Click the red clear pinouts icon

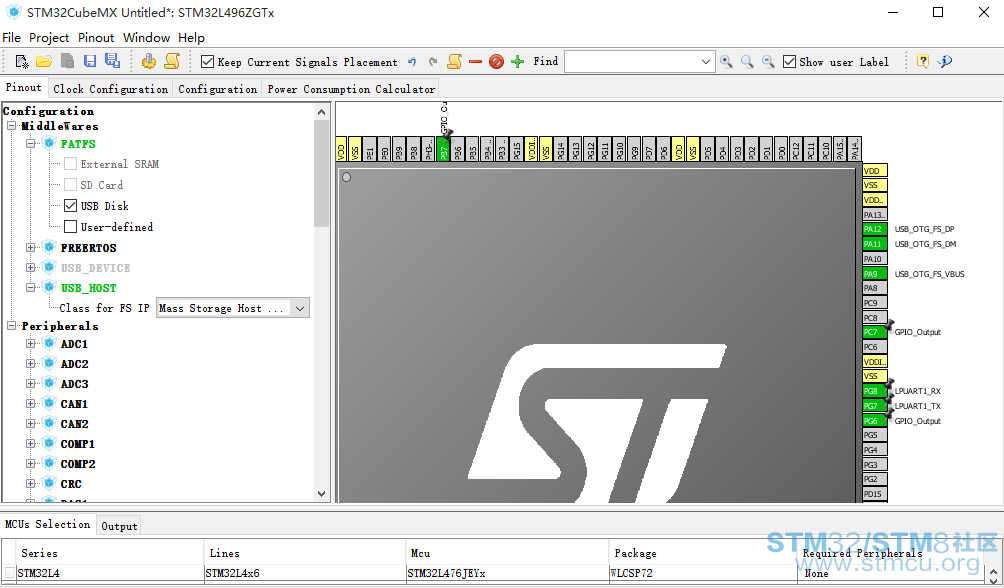496,61
